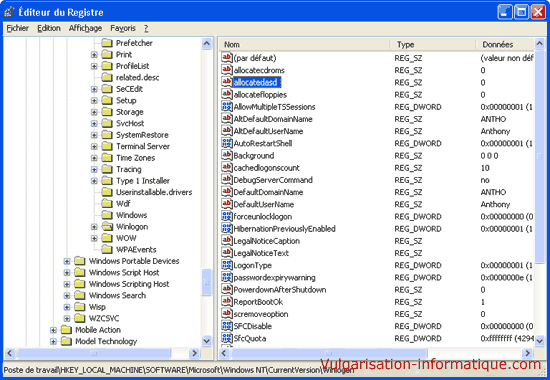550x380 pixels.
Task: Expand the Windows Portable Devices key
Action: (x=67, y=261)
